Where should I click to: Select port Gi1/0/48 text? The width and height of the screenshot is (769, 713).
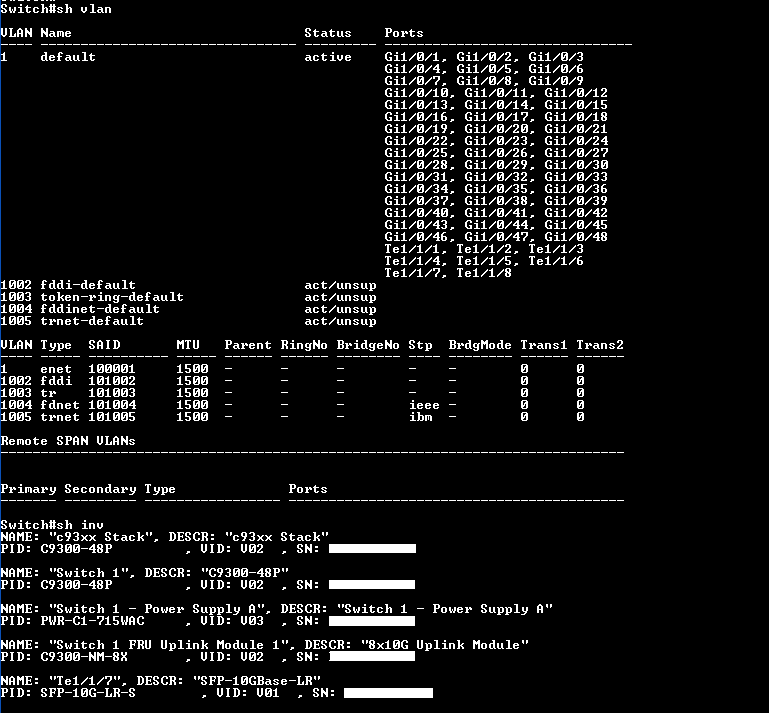[x=576, y=237]
